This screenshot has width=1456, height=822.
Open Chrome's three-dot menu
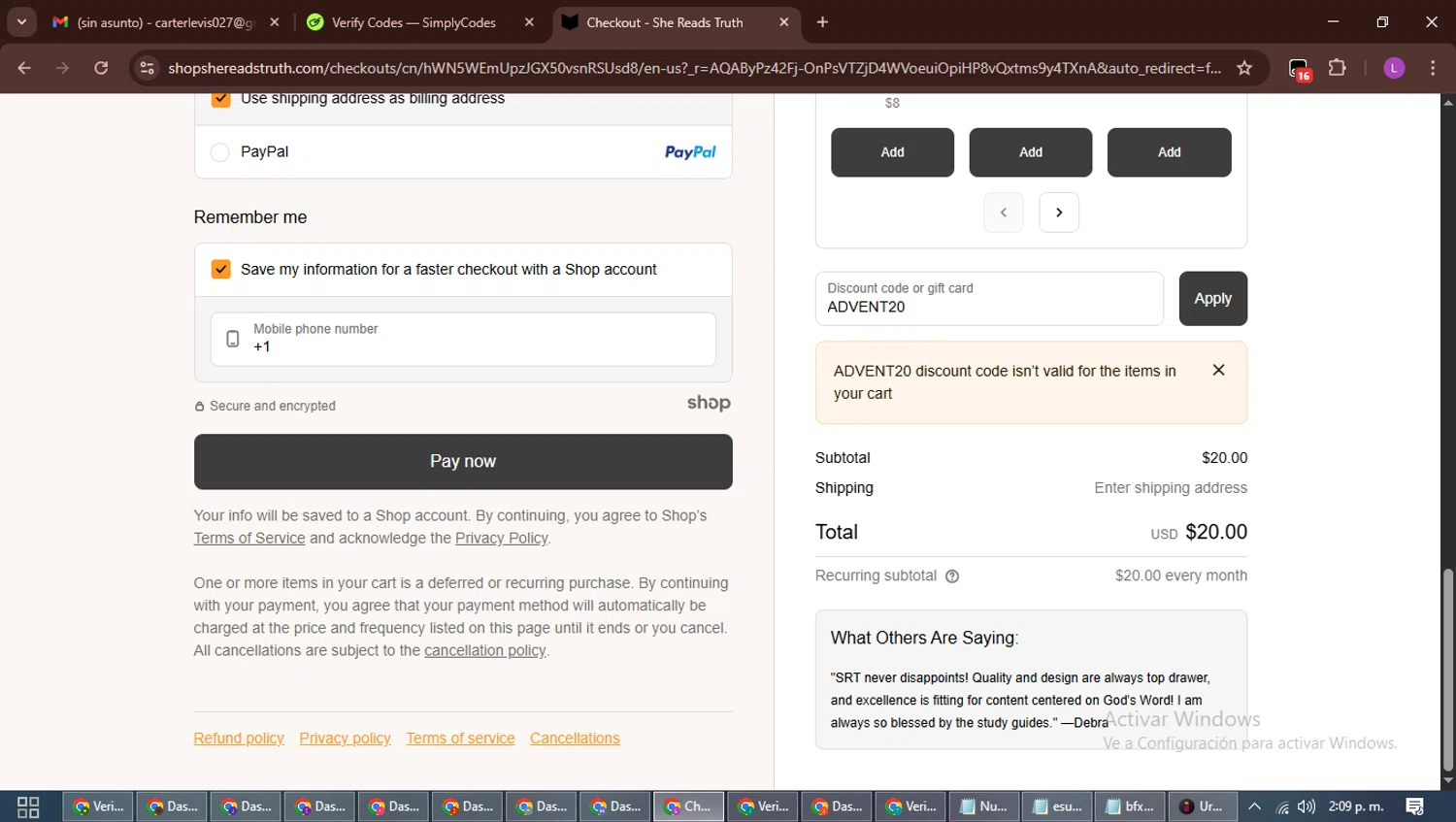[x=1433, y=68]
